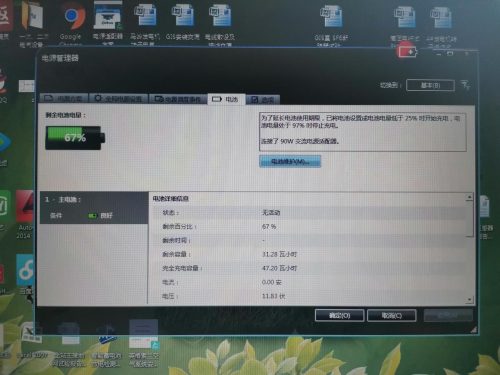Select the 电池 tab
Image resolution: width=500 pixels, height=375 pixels.
(226, 99)
